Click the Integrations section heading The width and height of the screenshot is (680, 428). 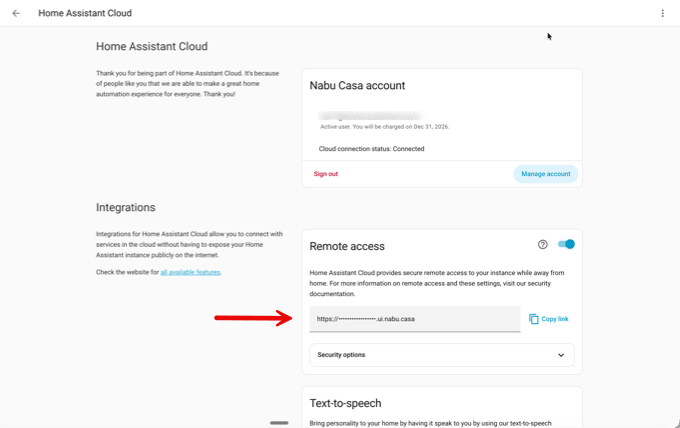click(x=125, y=207)
